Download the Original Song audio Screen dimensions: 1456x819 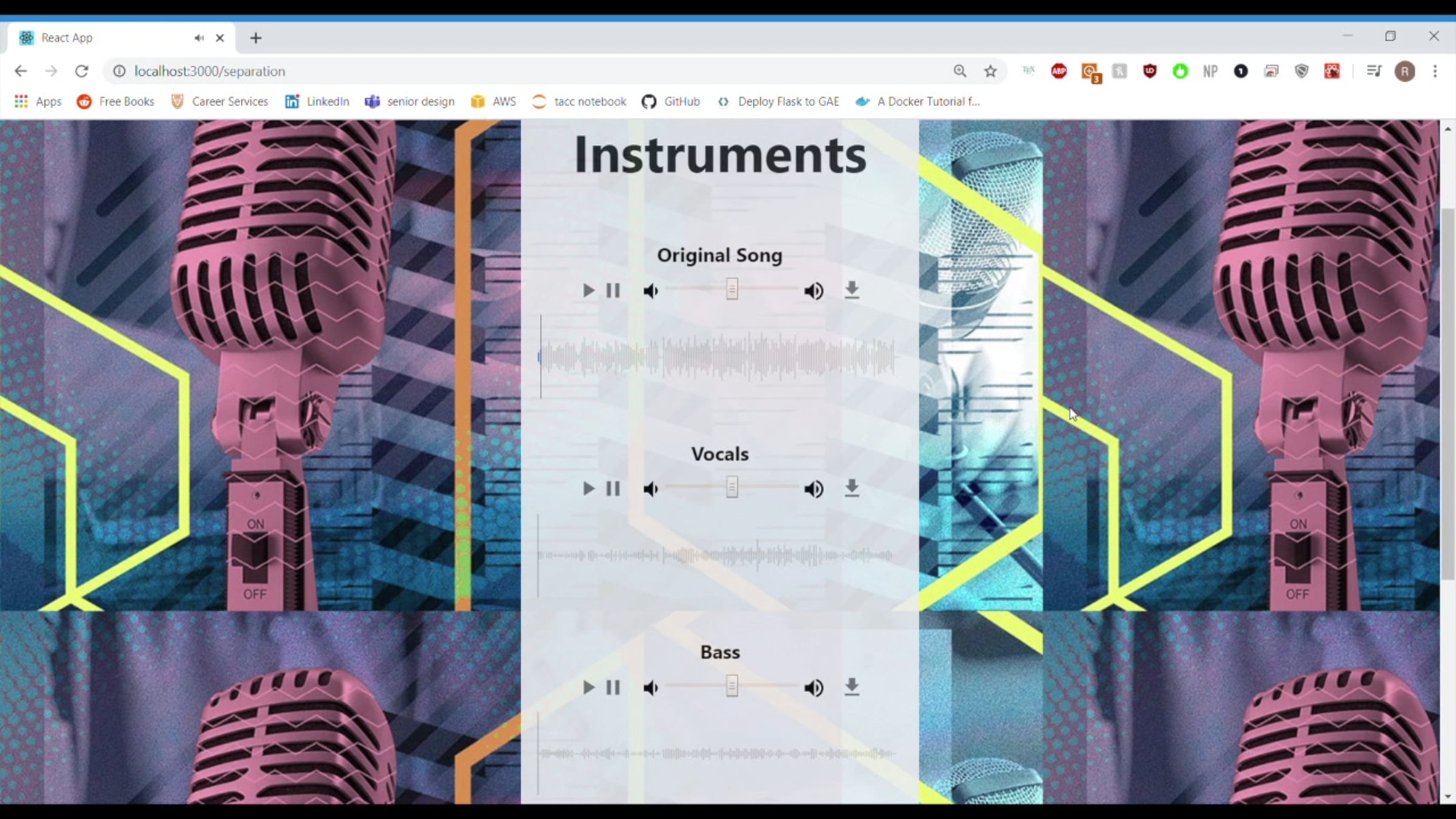tap(852, 291)
